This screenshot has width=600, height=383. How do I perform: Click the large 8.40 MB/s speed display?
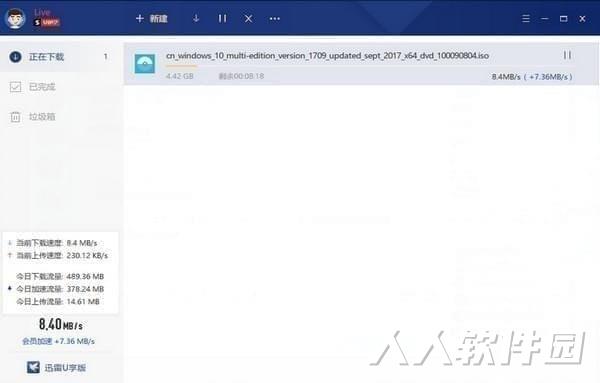(60, 324)
